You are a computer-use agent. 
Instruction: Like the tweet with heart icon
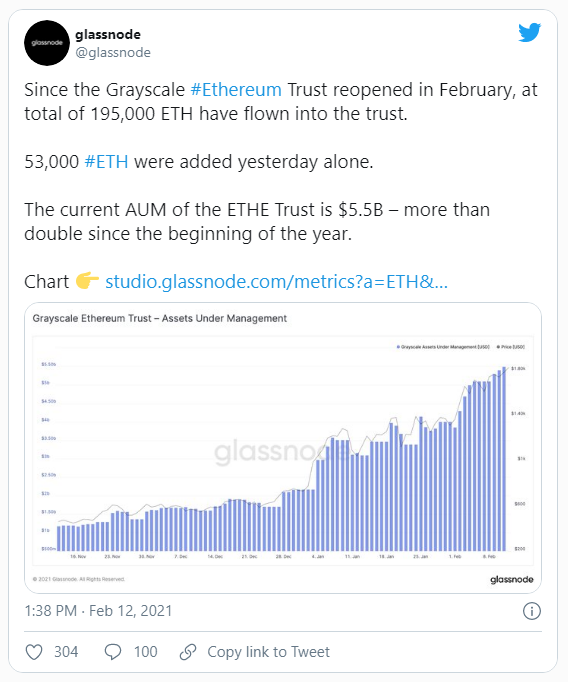pyautogui.click(x=34, y=652)
